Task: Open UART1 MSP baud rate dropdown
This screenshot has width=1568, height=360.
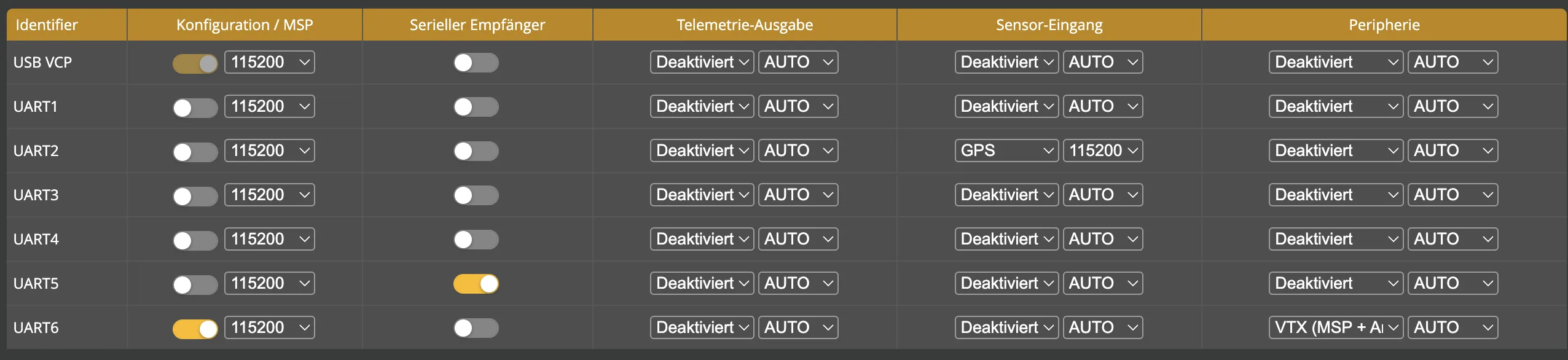Action: coord(270,106)
